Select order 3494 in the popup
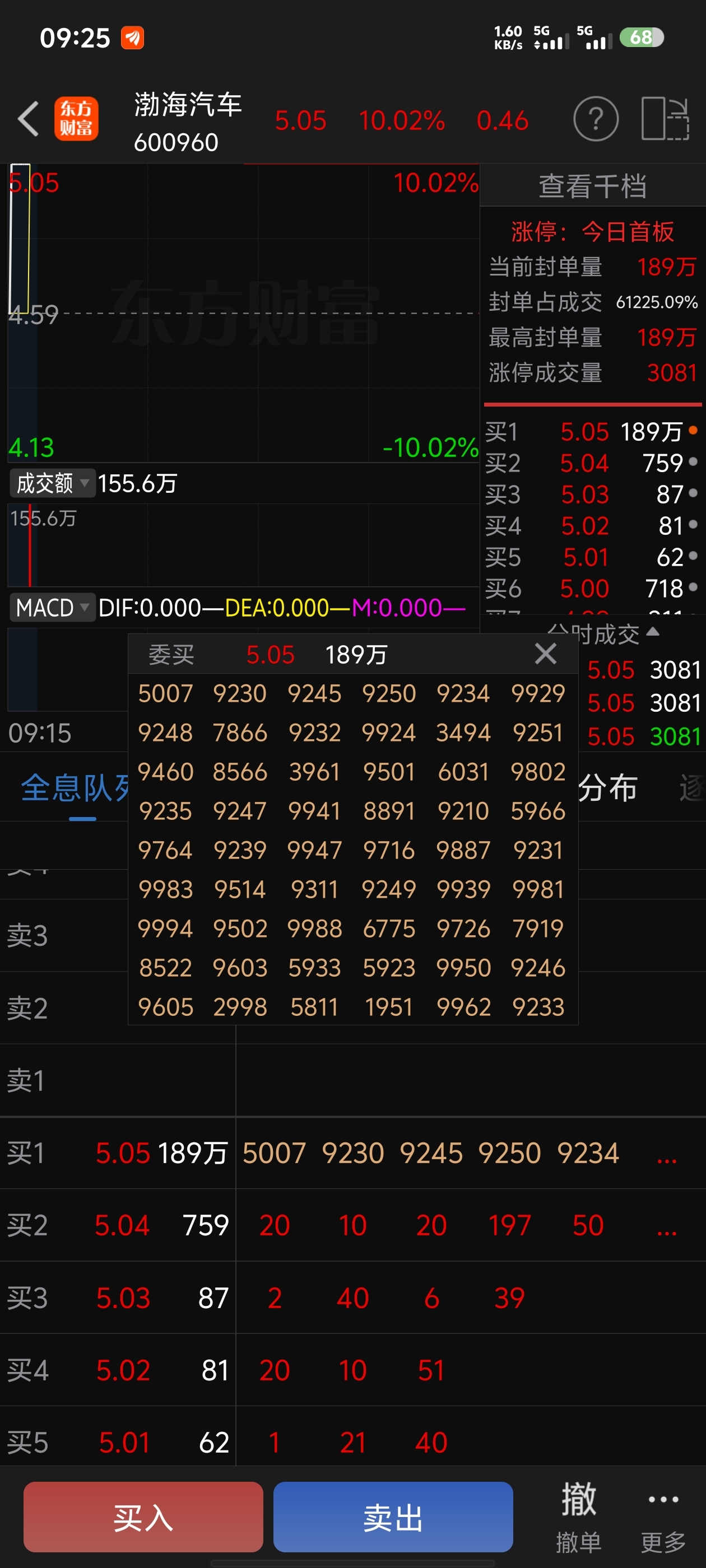This screenshot has width=706, height=1568. pos(463,732)
